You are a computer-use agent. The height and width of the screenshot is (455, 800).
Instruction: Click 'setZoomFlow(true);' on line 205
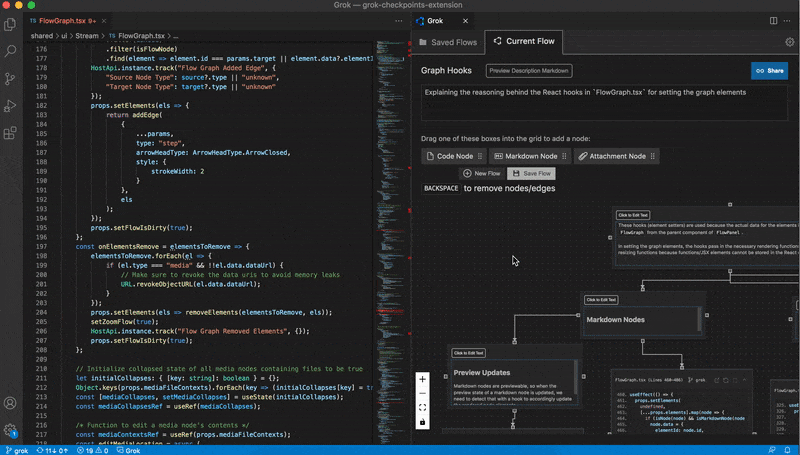(x=124, y=322)
